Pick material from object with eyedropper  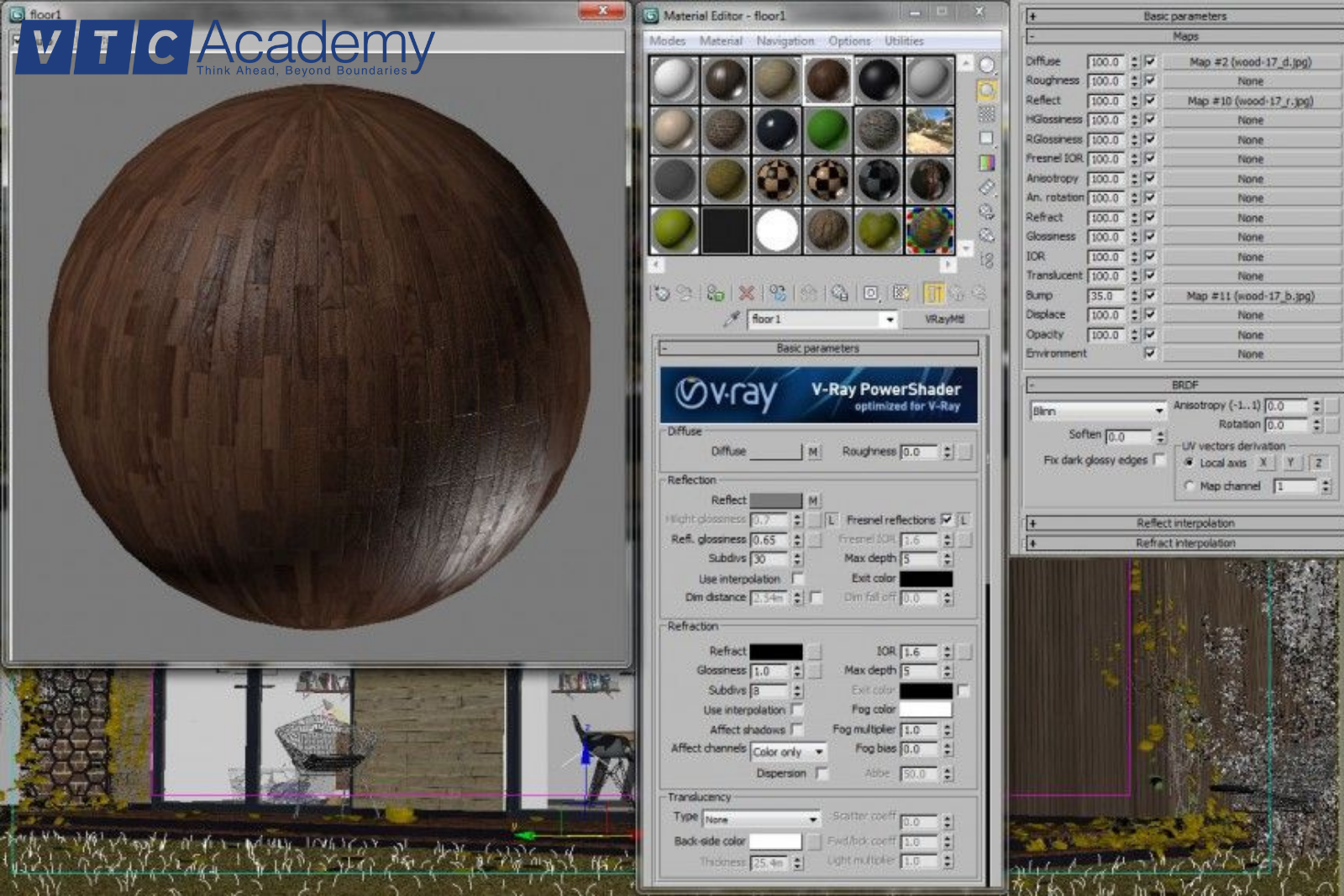coord(732,319)
